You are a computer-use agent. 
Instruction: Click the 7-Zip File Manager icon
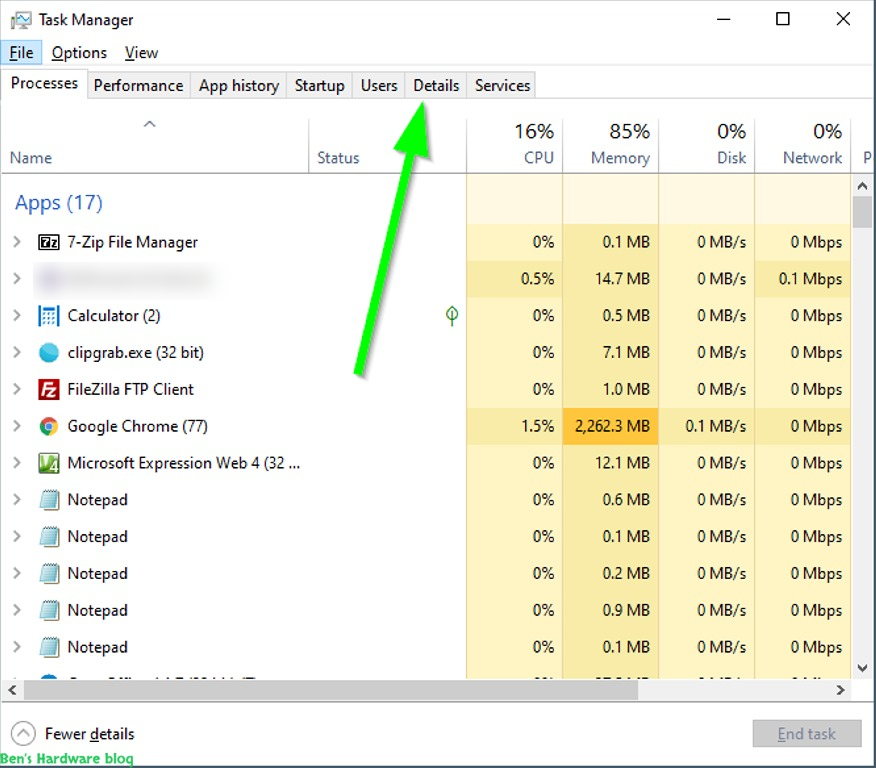(x=49, y=242)
